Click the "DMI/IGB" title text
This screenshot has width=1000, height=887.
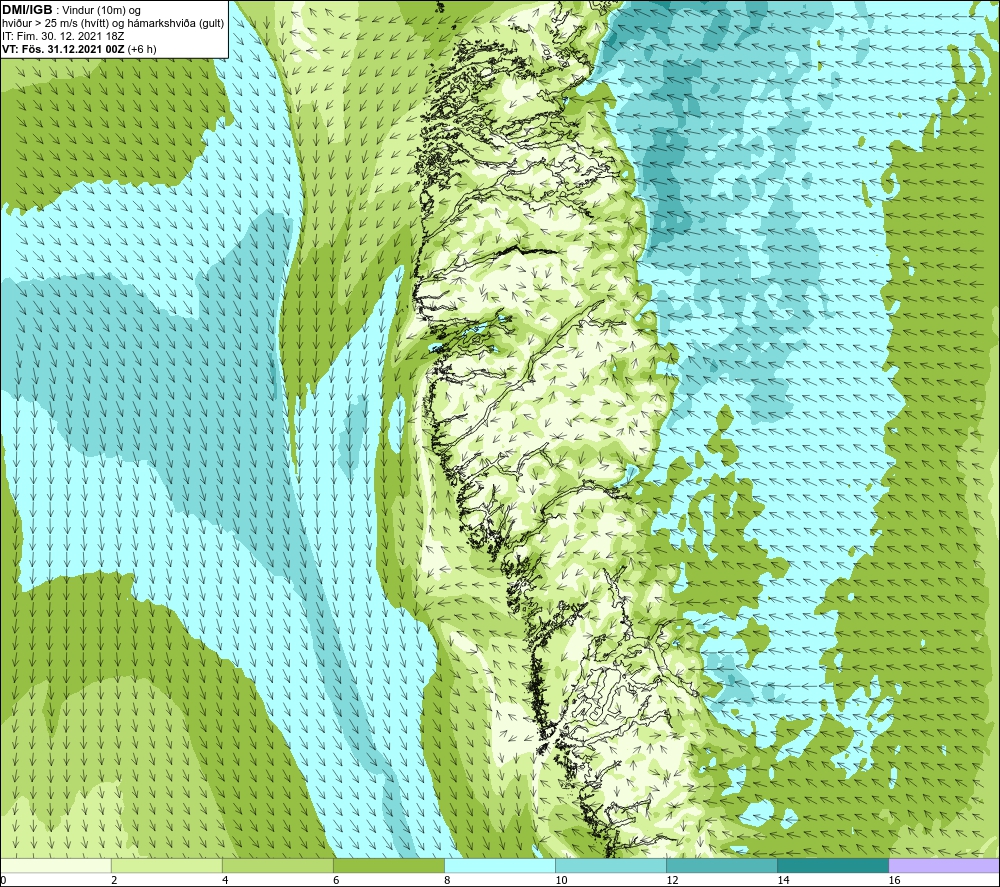[x=27, y=10]
